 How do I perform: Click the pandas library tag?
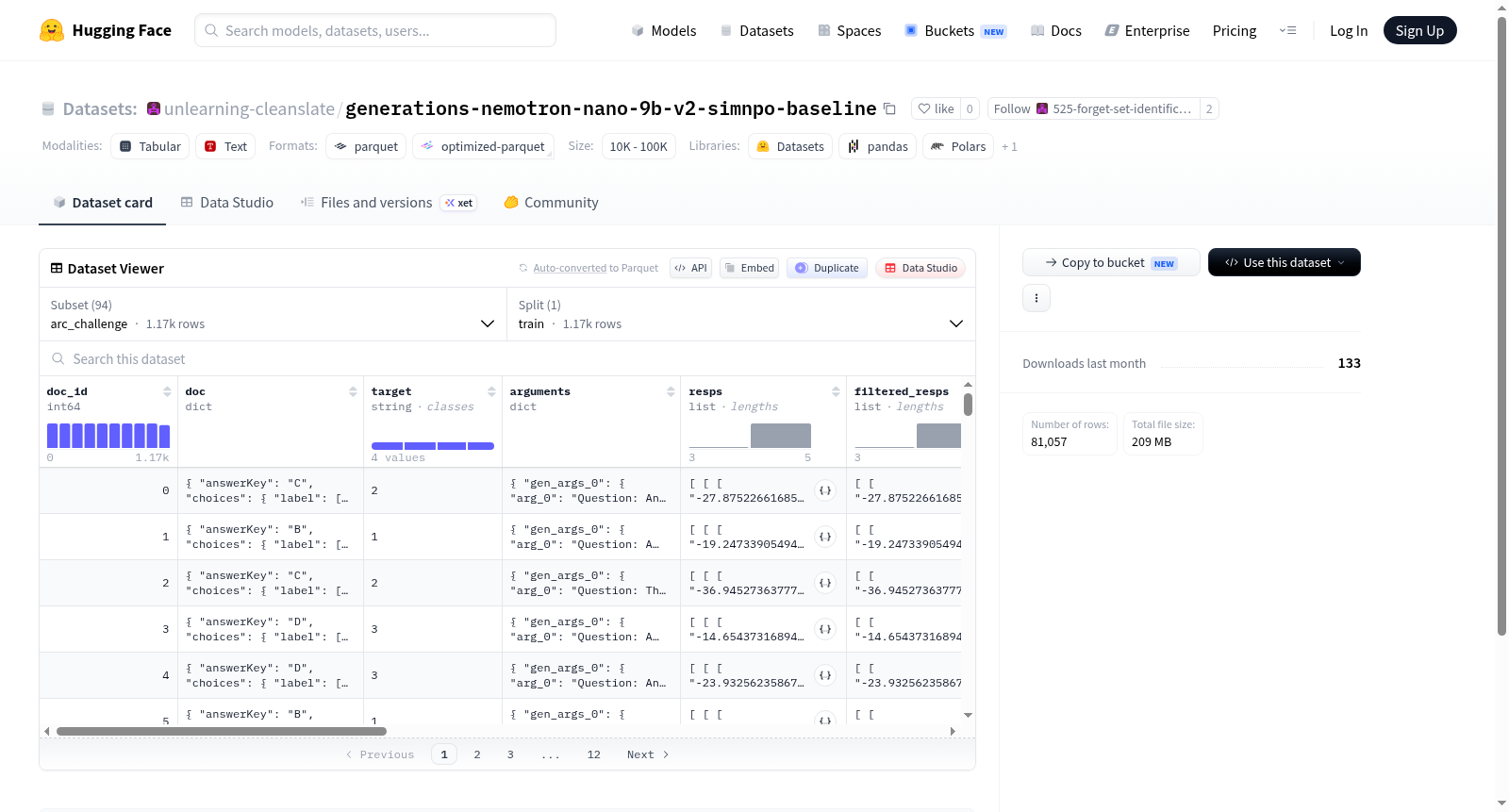(x=877, y=146)
